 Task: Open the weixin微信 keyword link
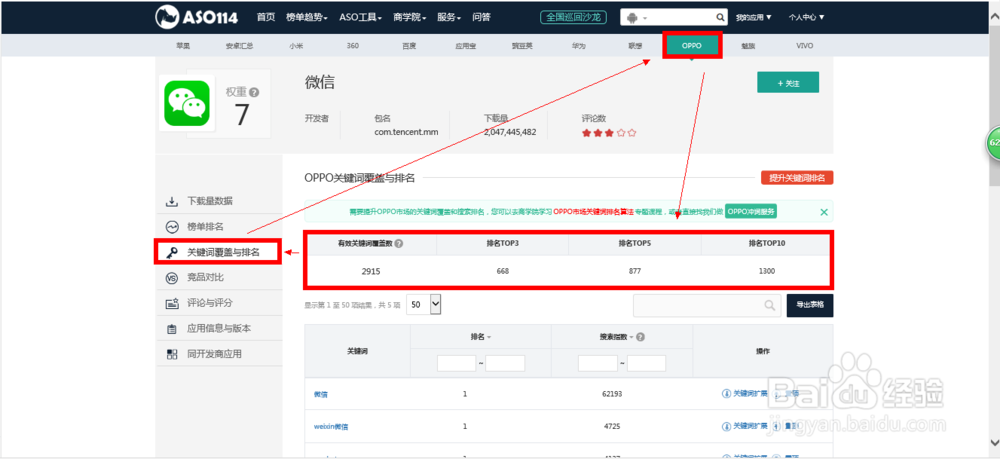[331, 426]
